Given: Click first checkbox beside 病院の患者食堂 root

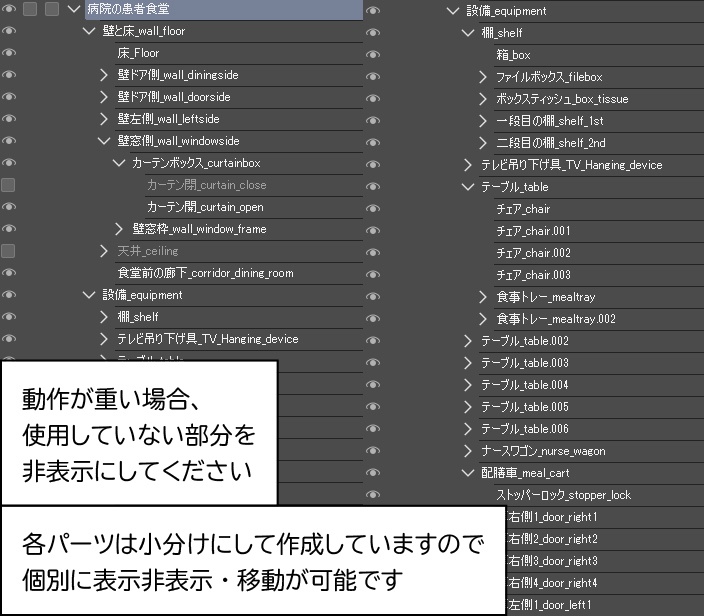Looking at the screenshot, I should click(x=30, y=9).
